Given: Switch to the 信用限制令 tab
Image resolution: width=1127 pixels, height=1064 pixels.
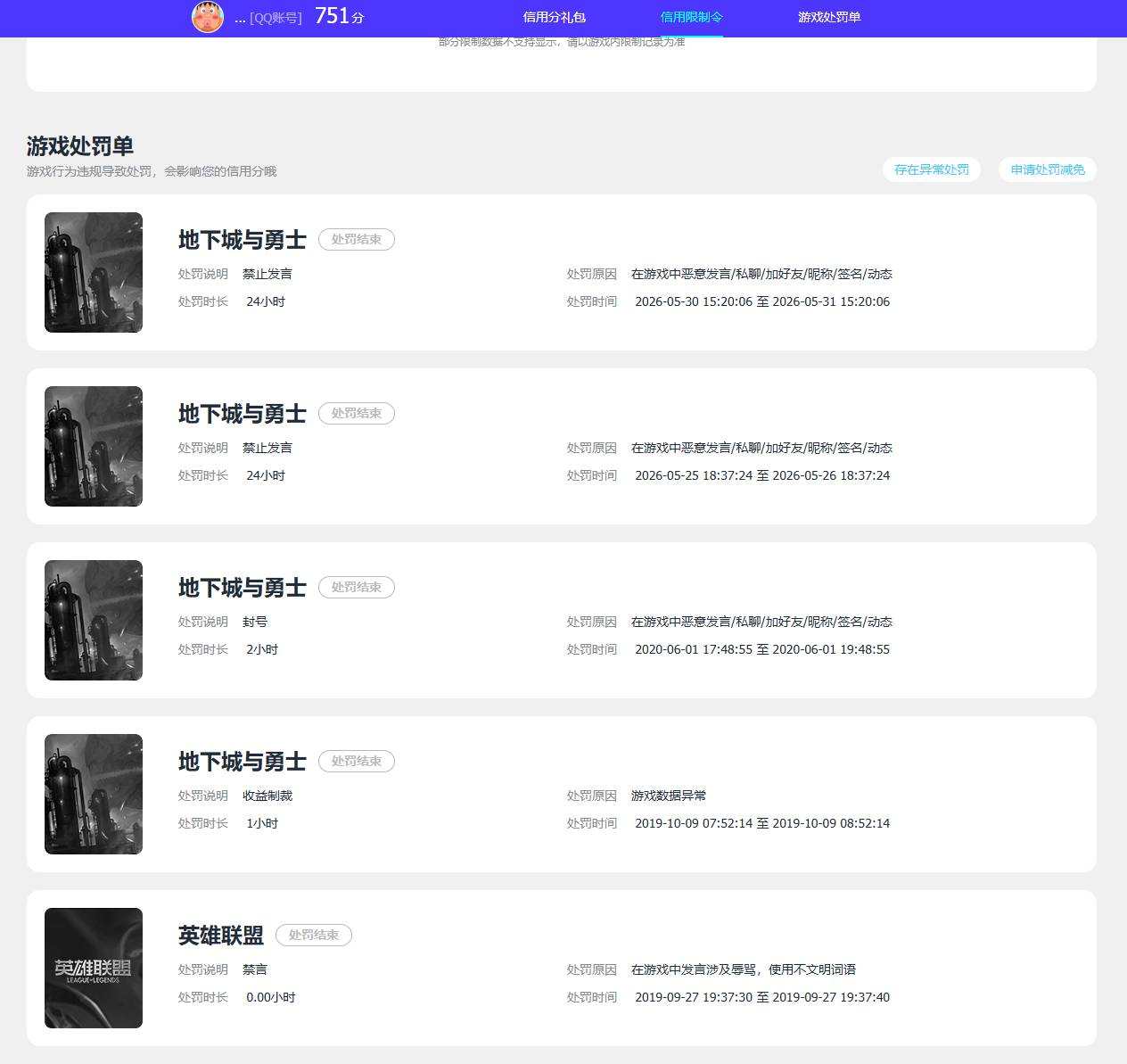Looking at the screenshot, I should click(x=691, y=17).
